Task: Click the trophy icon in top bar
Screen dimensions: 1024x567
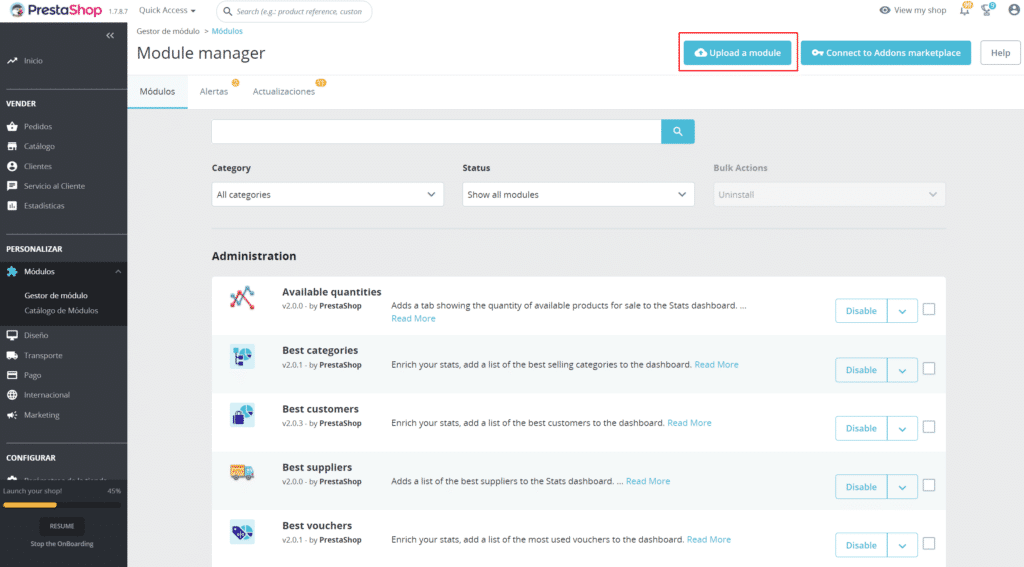Action: pos(988,10)
